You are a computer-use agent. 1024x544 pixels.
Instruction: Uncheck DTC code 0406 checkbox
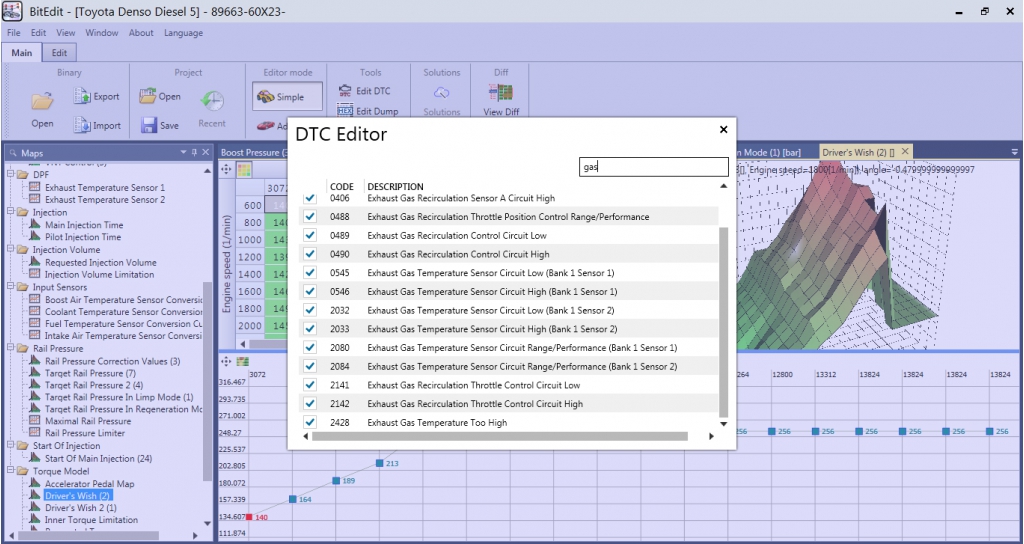[310, 198]
